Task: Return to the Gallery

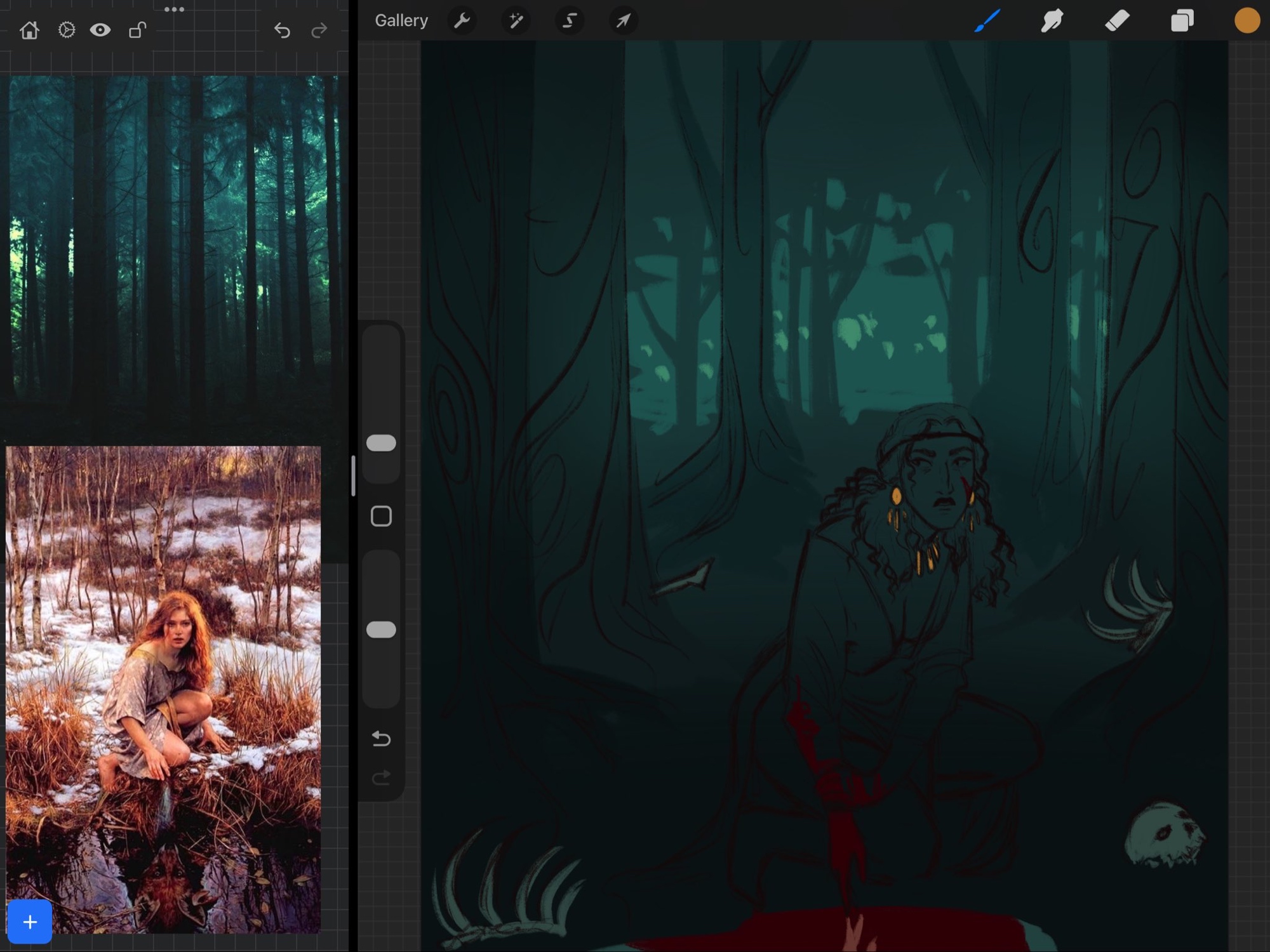Action: pyautogui.click(x=401, y=21)
